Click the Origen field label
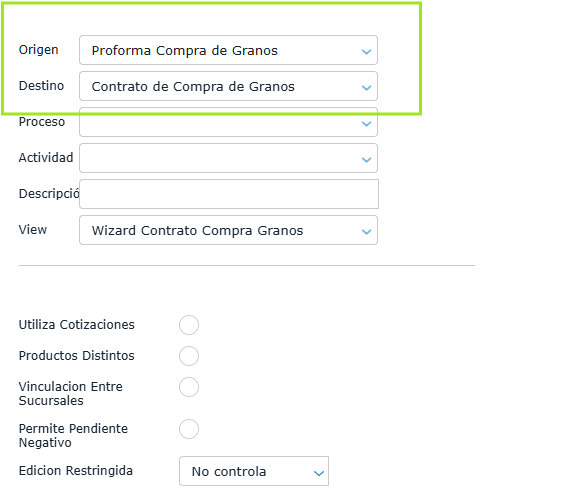 coord(39,50)
